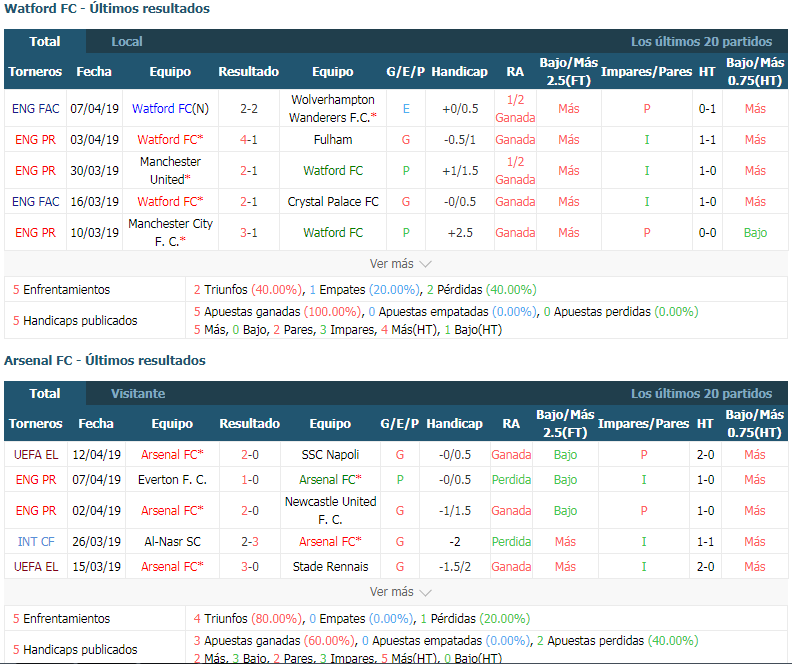The image size is (792, 664).
Task: Expand Watford's 'Ver más' chevron
Action: [x=425, y=264]
